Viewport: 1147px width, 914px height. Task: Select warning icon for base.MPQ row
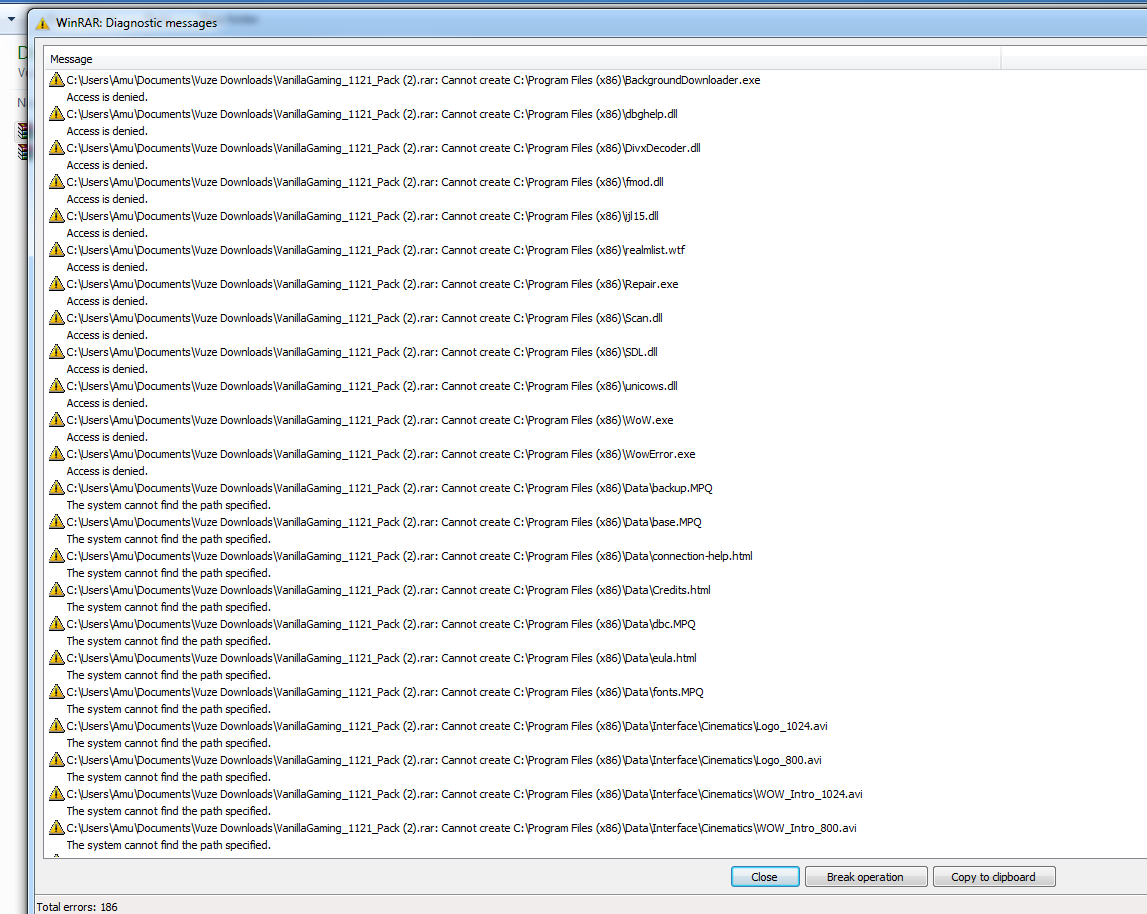pos(56,521)
